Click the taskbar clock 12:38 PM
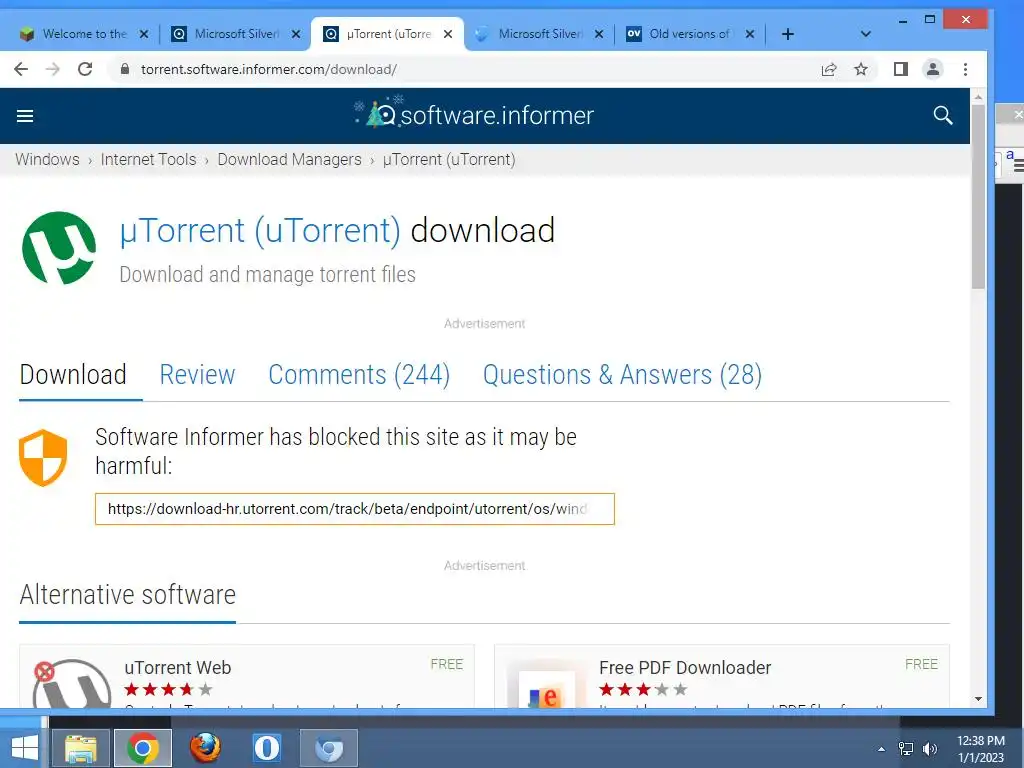 pyautogui.click(x=980, y=741)
